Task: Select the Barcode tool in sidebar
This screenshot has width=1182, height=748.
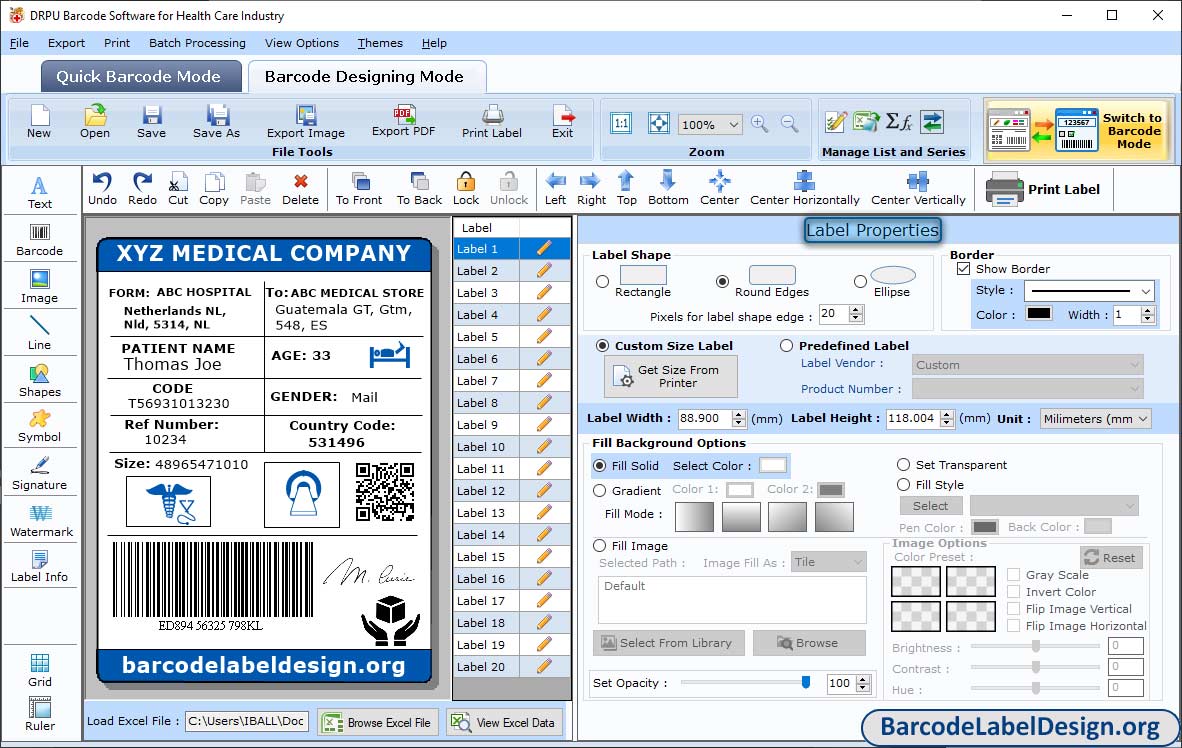Action: click(x=39, y=240)
